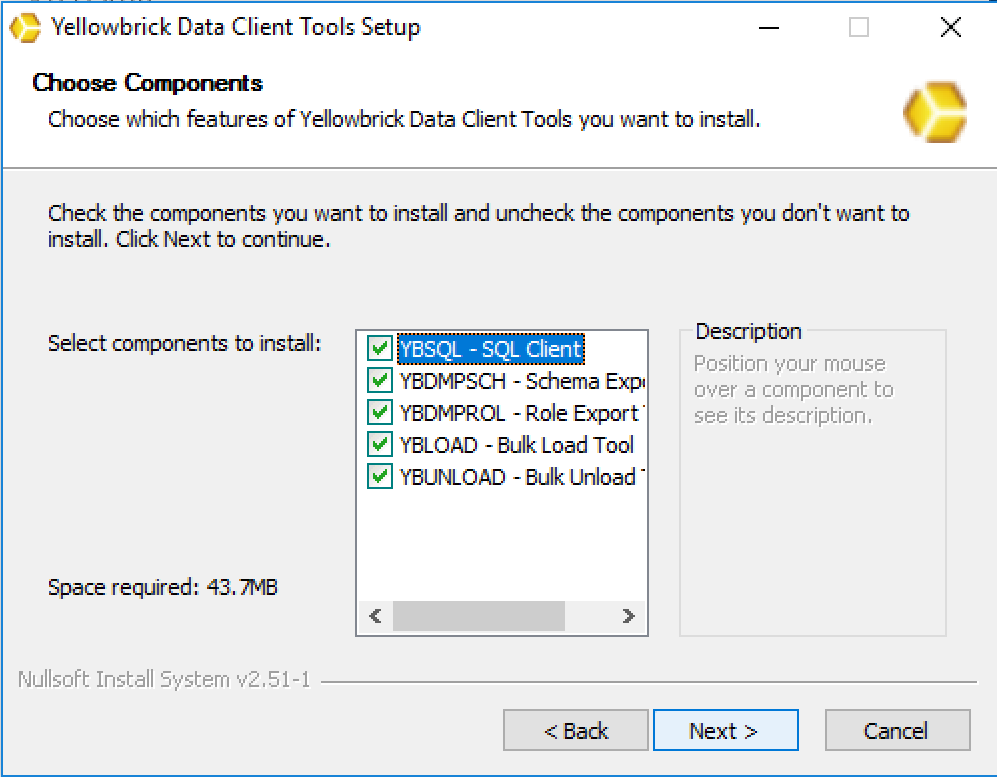997x777 pixels.
Task: Select the YBSQL - SQL Client list entry
Action: point(490,349)
